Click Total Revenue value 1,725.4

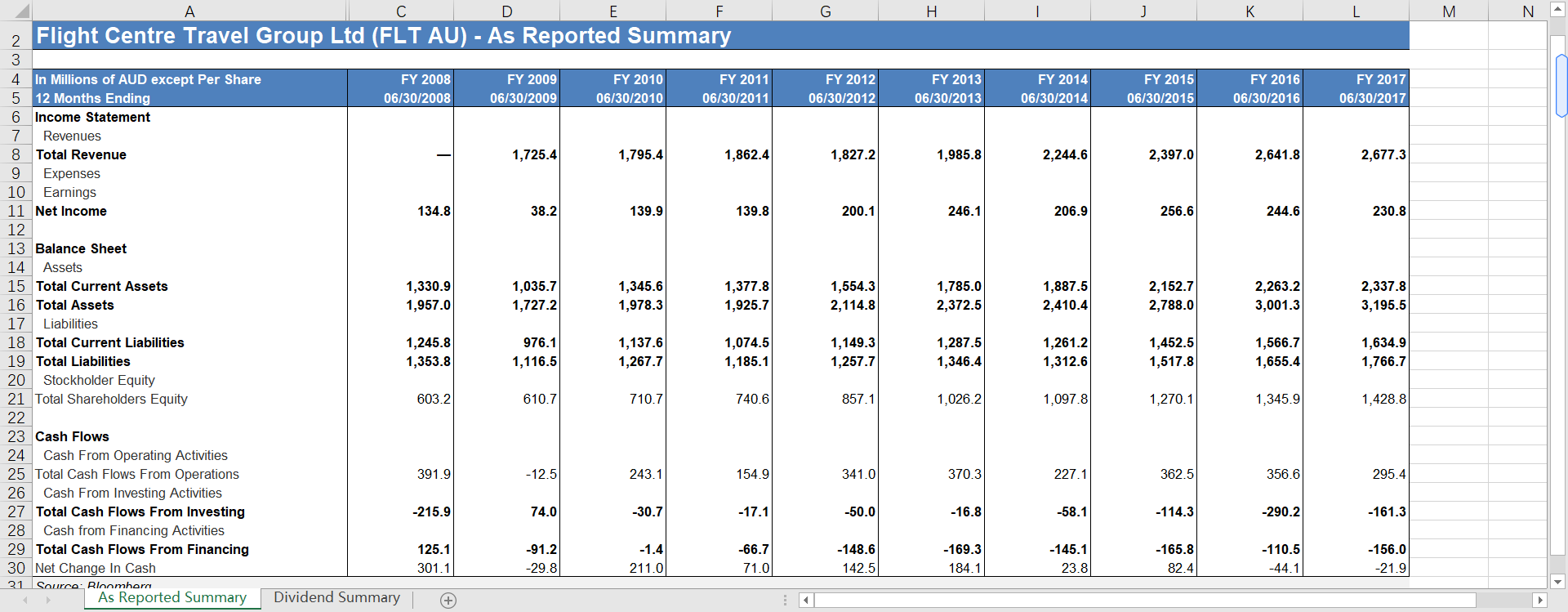[507, 154]
